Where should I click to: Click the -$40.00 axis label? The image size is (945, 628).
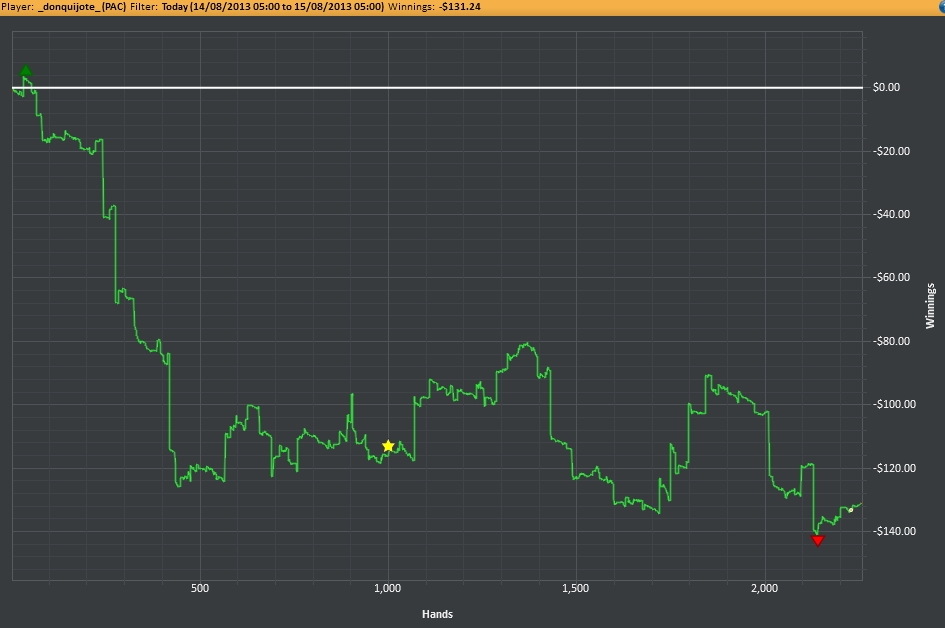pyautogui.click(x=891, y=214)
